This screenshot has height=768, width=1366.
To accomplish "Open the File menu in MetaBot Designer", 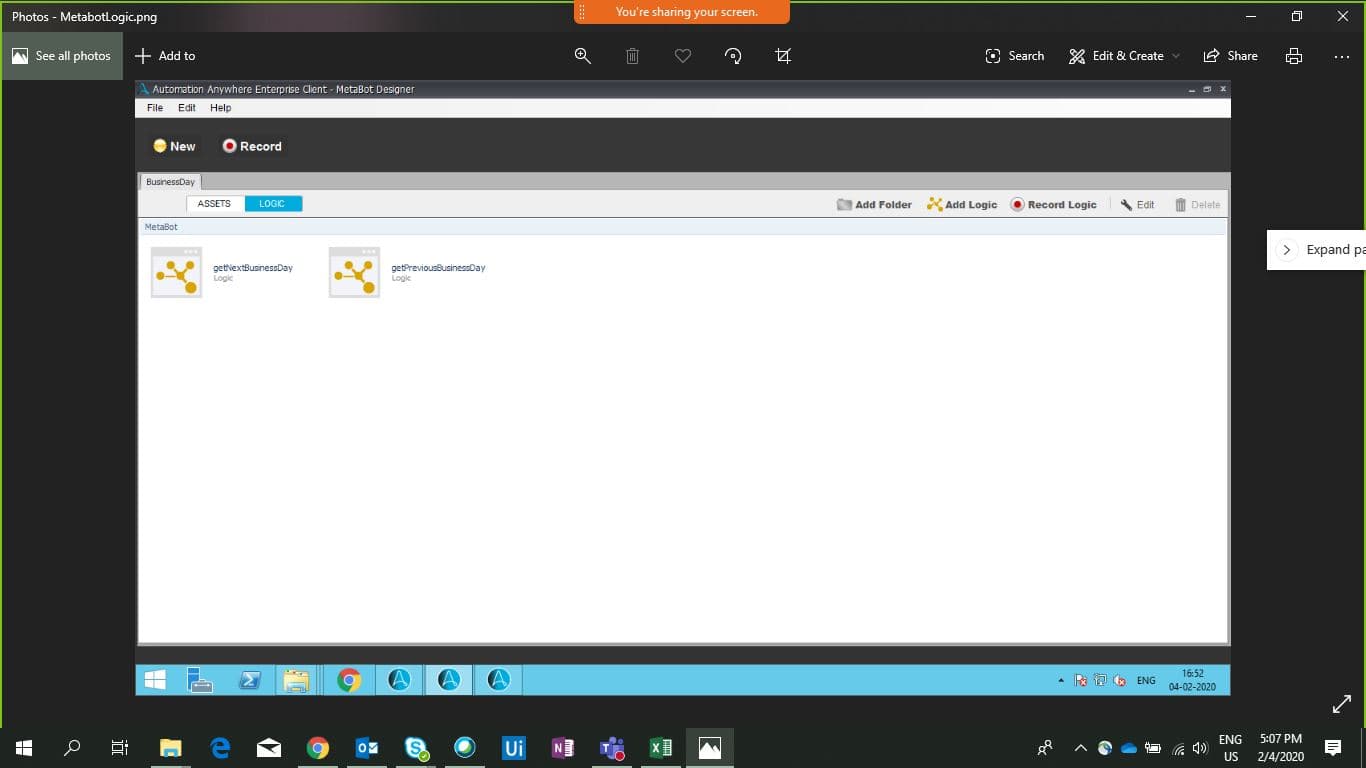I will tap(155, 108).
